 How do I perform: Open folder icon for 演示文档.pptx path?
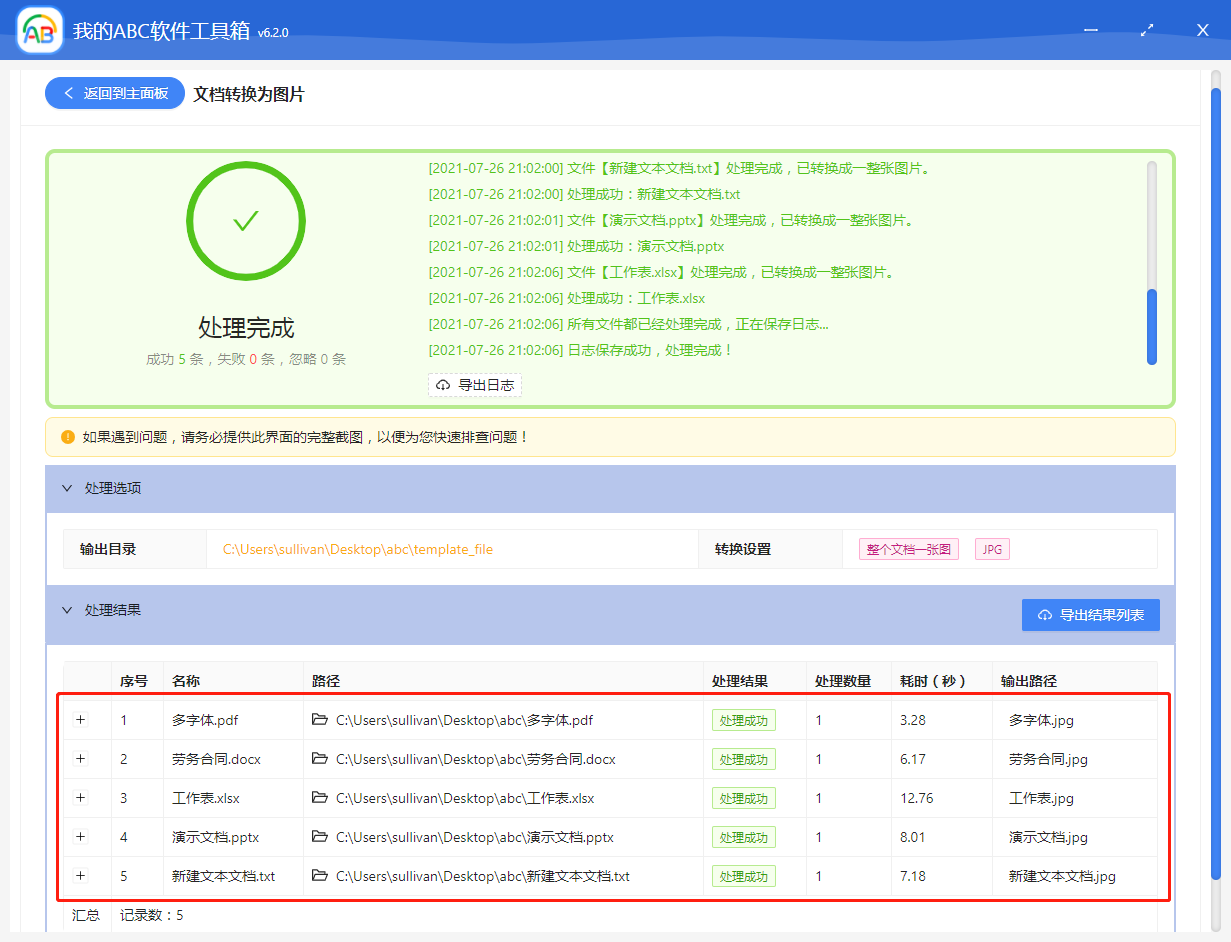(x=320, y=837)
